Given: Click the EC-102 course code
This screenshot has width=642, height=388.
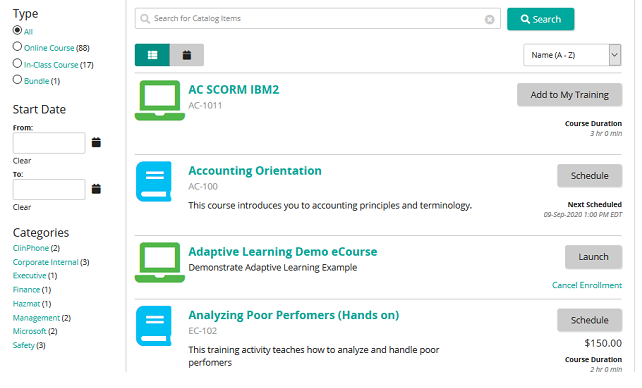Looking at the screenshot, I should 203,331.
